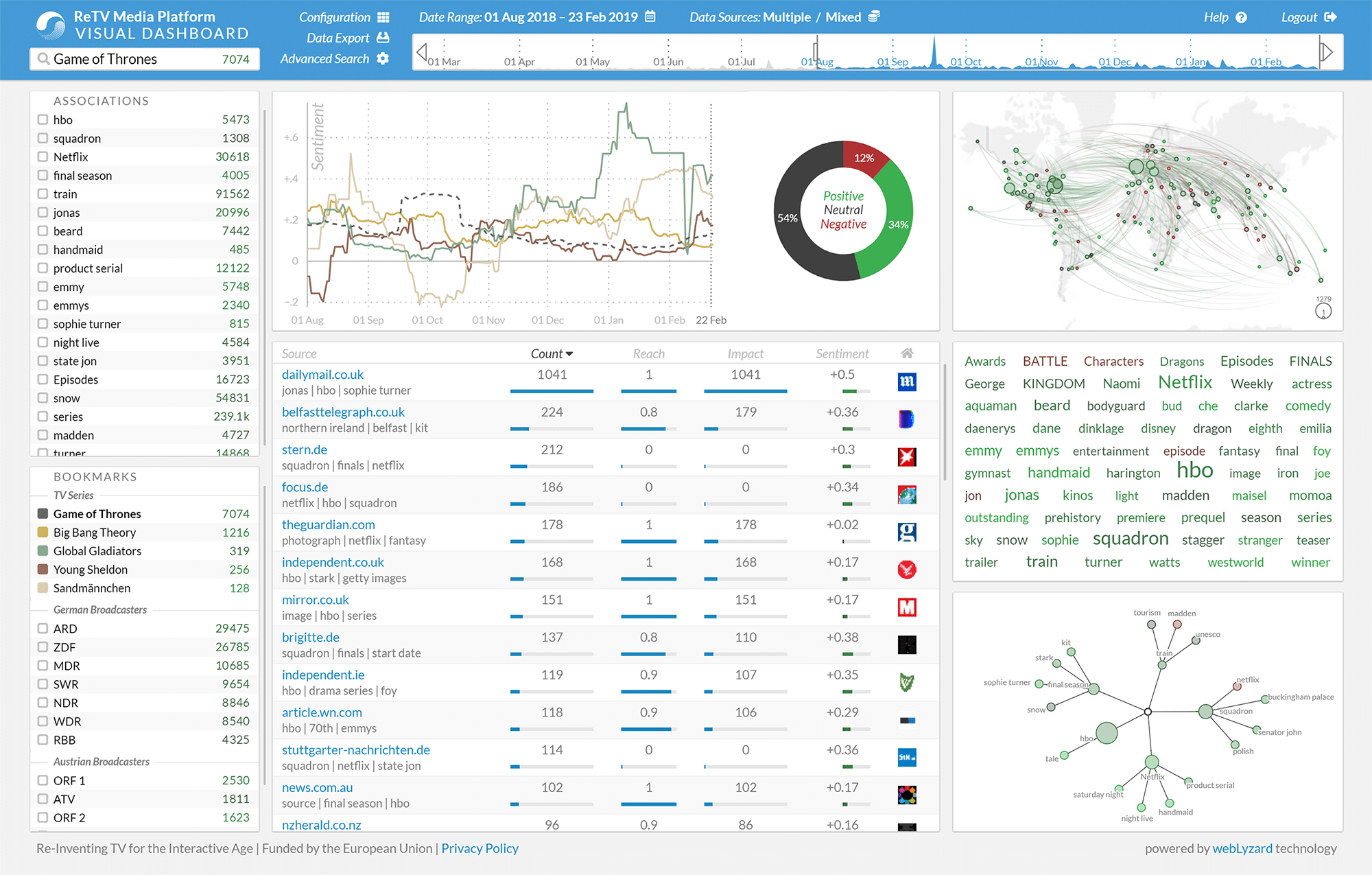Collapse the German Broadcasters group
The width and height of the screenshot is (1372, 875).
[x=100, y=609]
